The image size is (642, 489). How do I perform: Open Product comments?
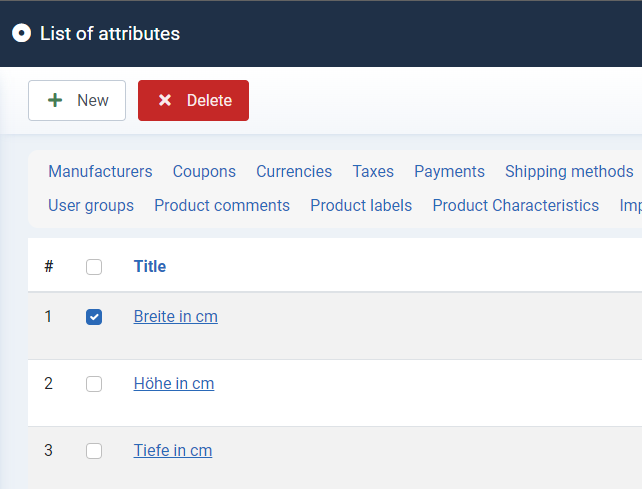pyautogui.click(x=222, y=205)
